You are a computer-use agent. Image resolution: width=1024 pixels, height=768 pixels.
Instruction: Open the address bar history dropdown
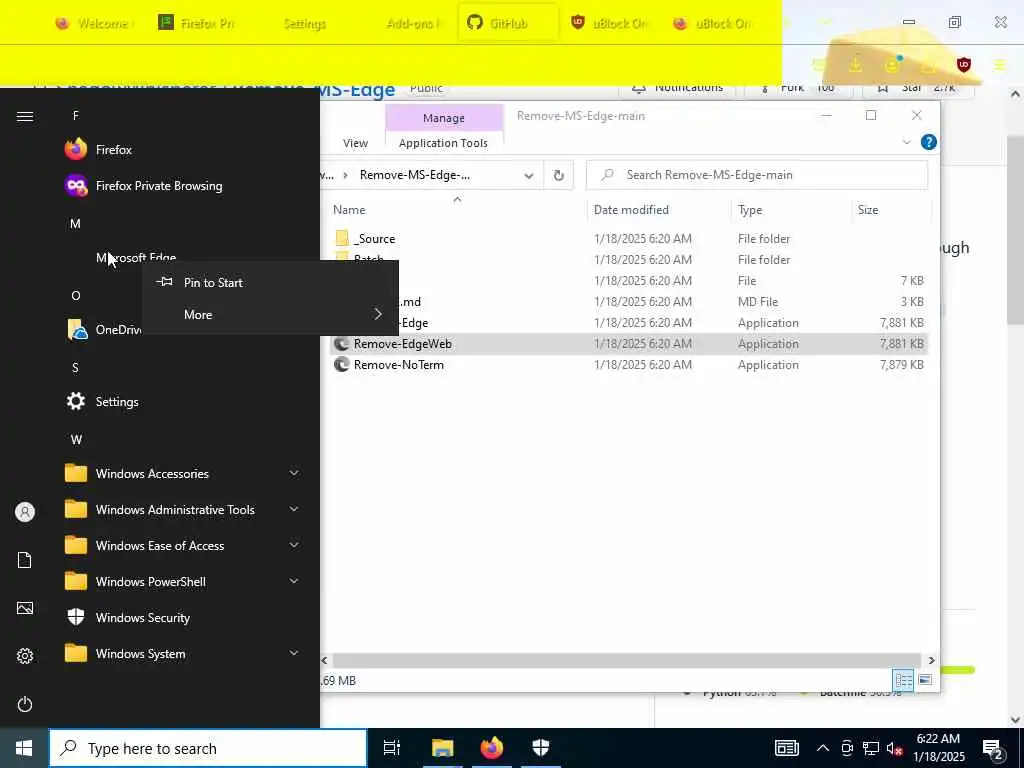point(529,175)
